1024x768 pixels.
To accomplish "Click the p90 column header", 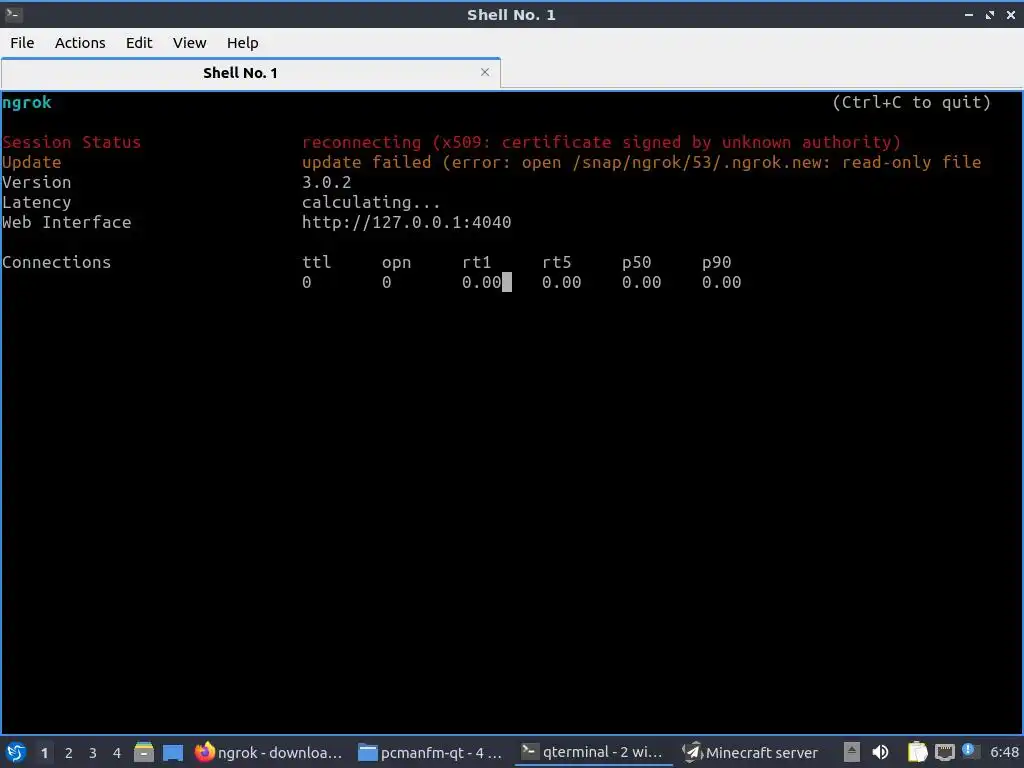I will [x=716, y=263].
